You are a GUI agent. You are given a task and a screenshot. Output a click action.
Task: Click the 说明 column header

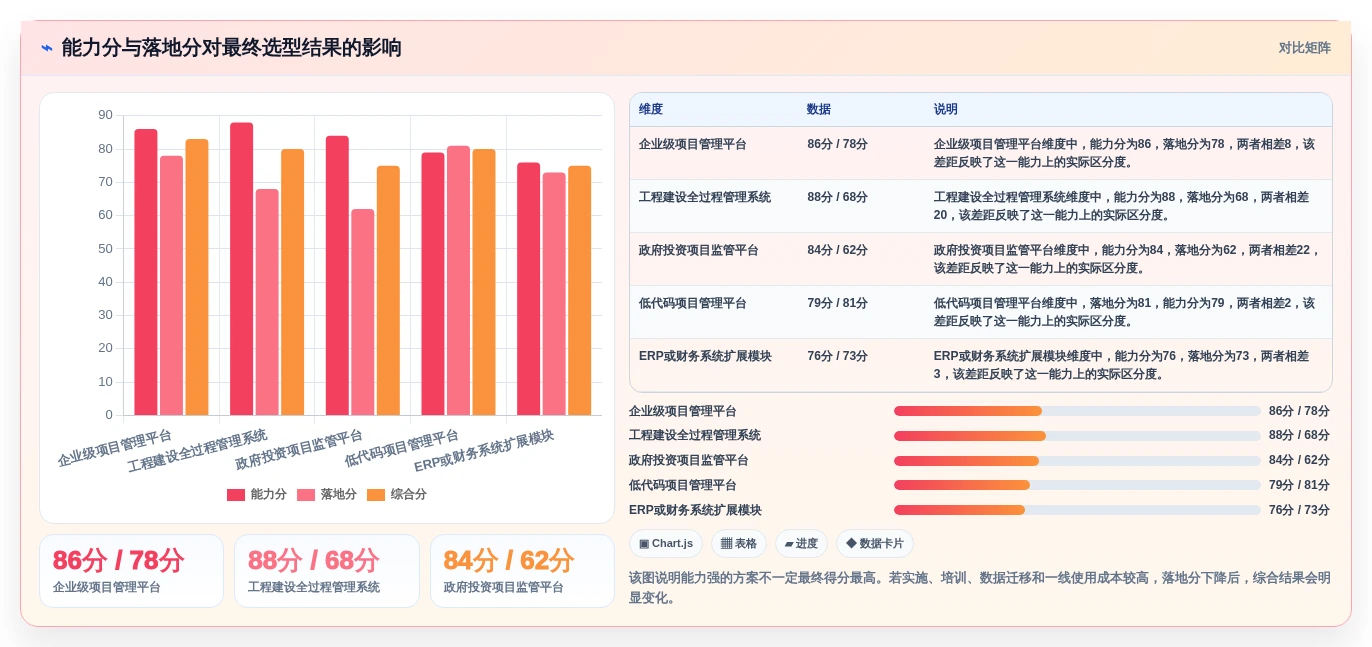[x=946, y=110]
